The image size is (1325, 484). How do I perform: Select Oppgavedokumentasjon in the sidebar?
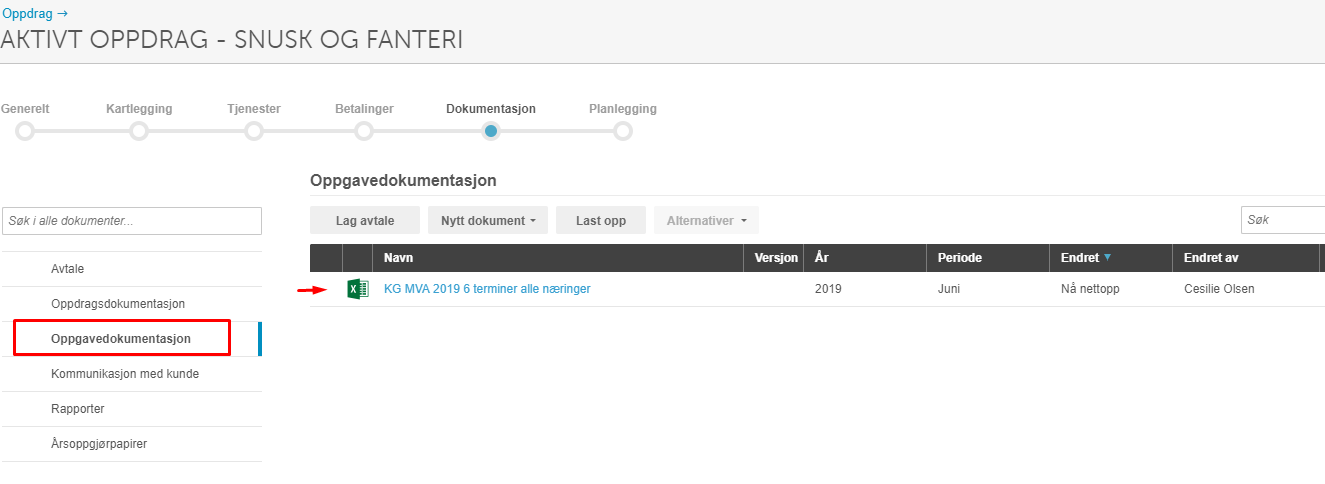[x=131, y=339]
